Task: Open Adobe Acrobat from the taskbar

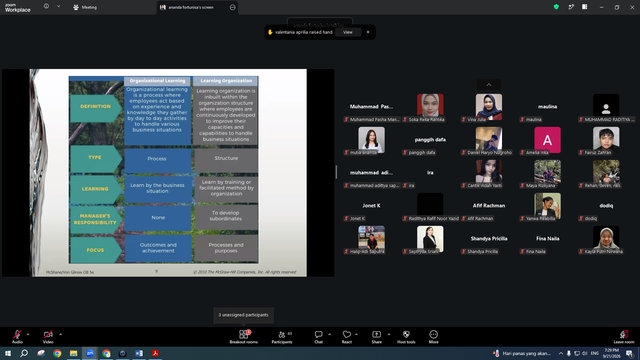Action: (x=155, y=353)
